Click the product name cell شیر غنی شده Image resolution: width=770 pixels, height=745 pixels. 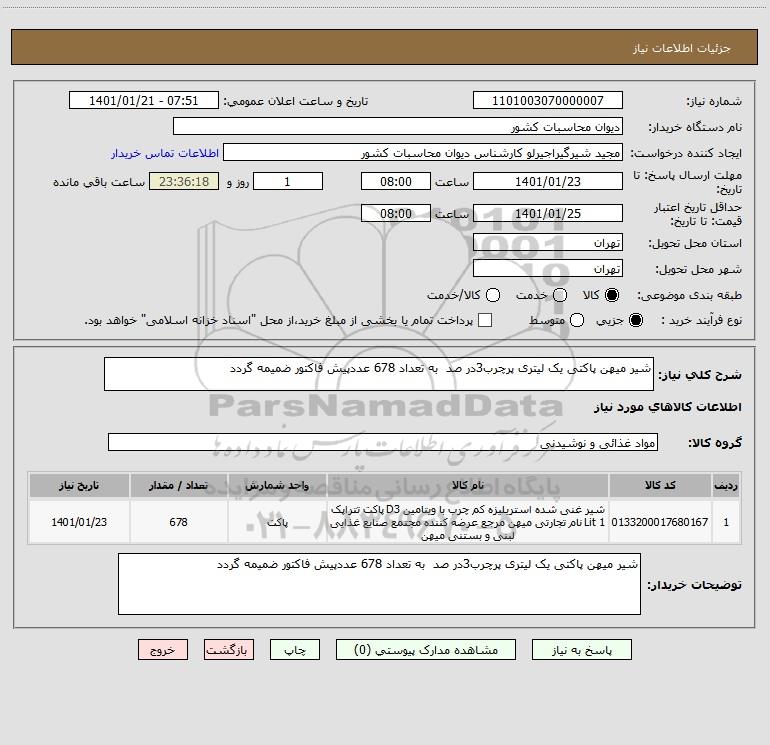468,522
